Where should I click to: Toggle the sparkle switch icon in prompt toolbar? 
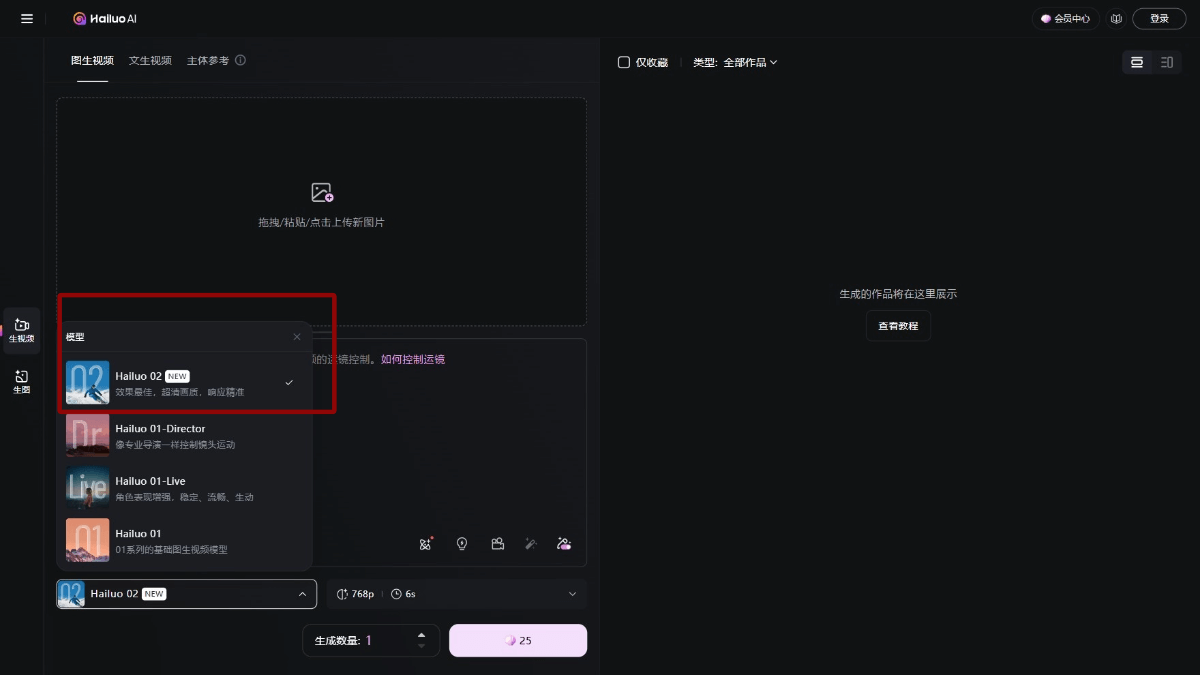[564, 543]
